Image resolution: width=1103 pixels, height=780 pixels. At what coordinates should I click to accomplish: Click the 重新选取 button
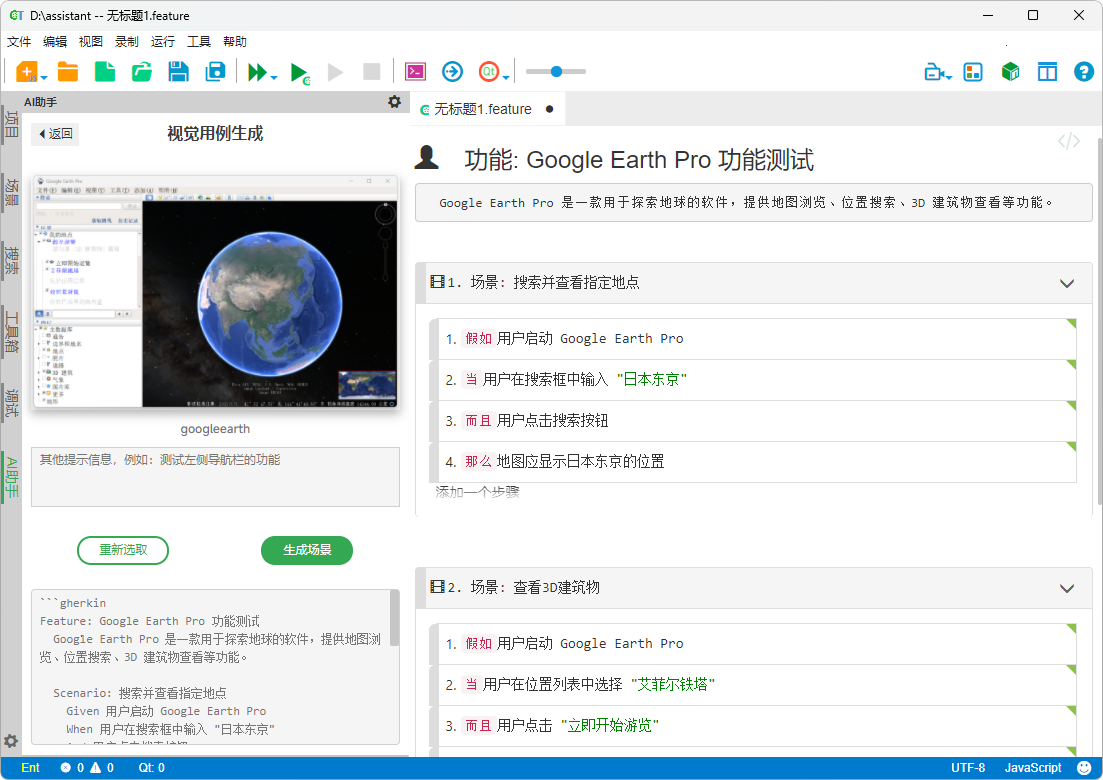[x=123, y=550]
